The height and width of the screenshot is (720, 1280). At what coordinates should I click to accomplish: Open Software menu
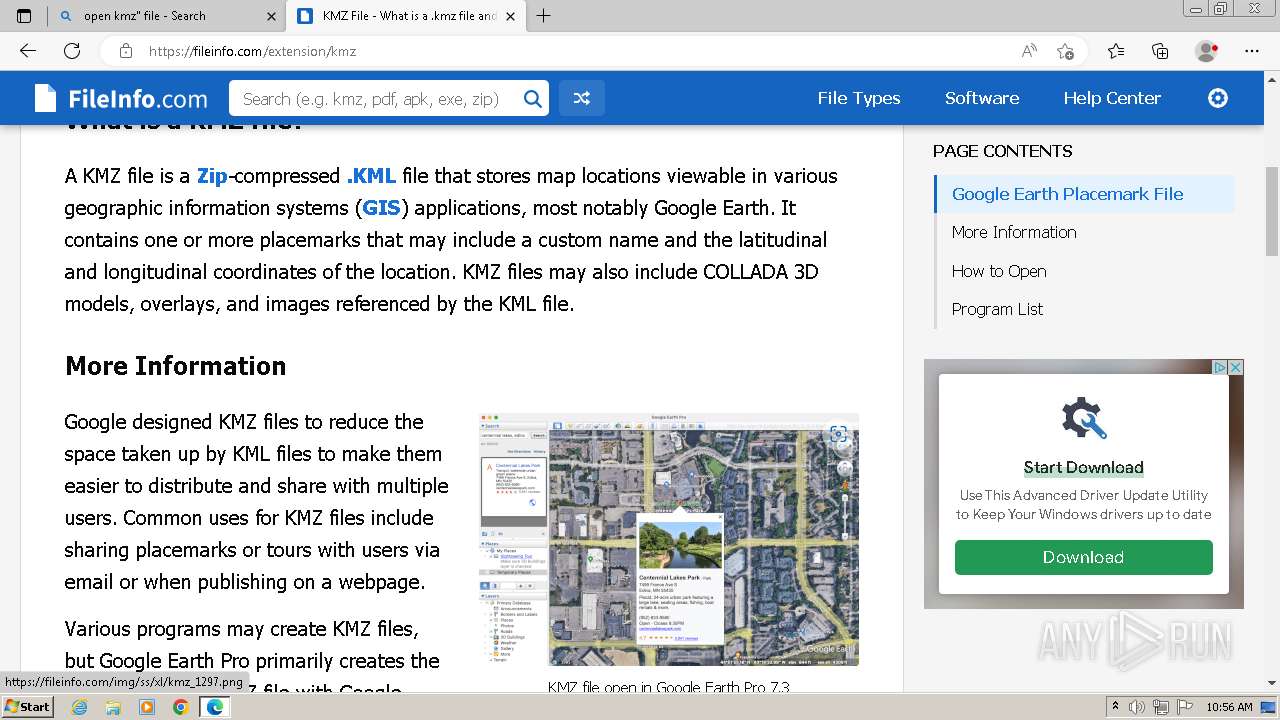tap(982, 98)
